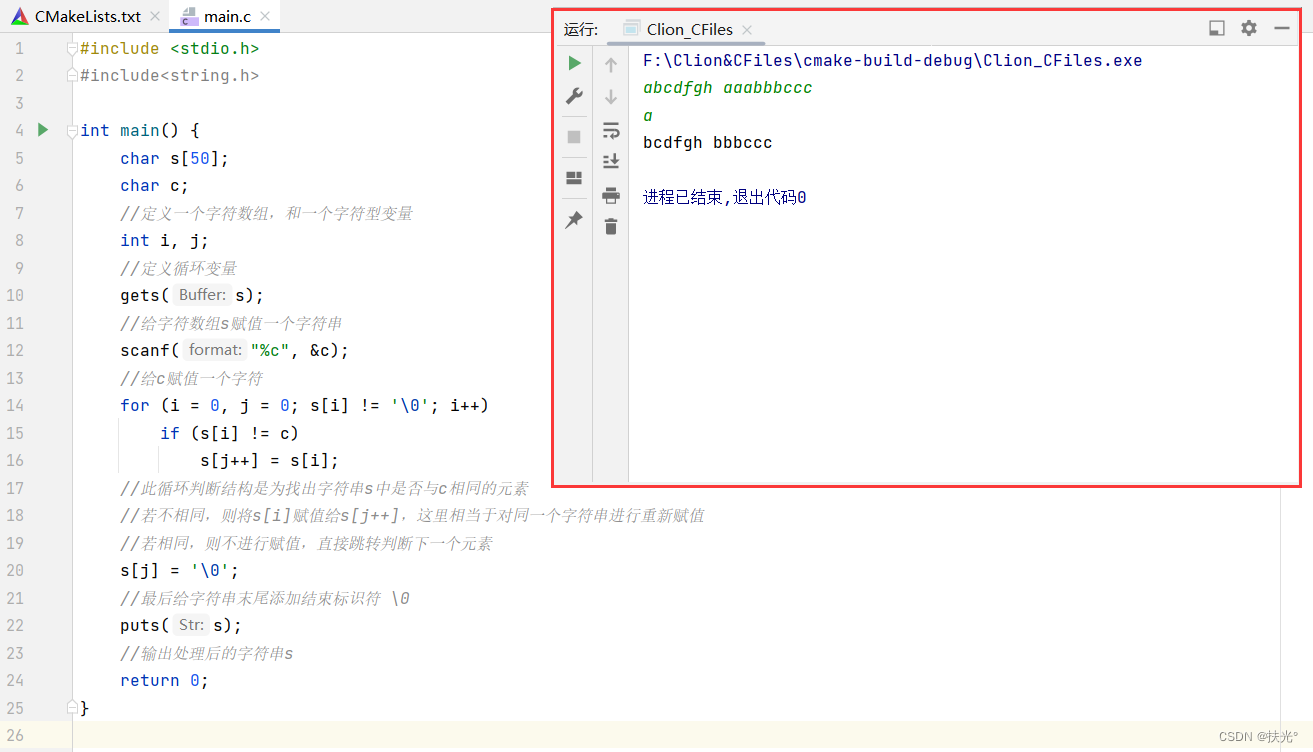Click the 'int i, j;' declaration
The image size is (1313, 752).
coord(164,240)
